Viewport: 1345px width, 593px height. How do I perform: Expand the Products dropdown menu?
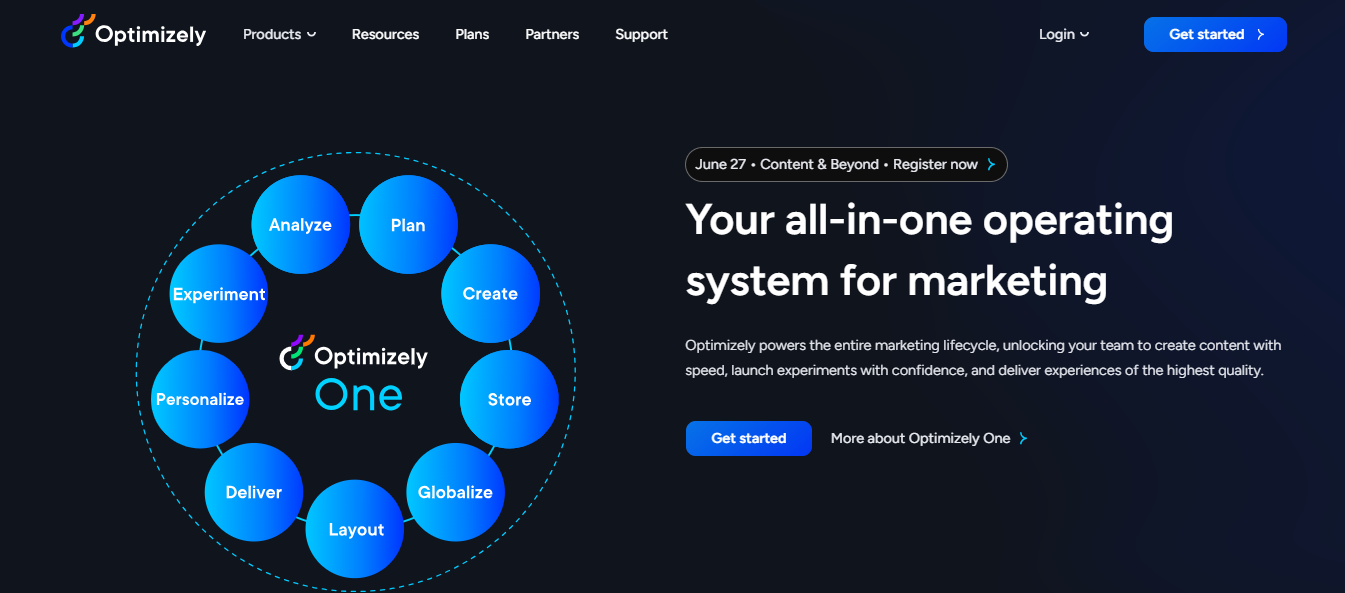click(x=279, y=34)
